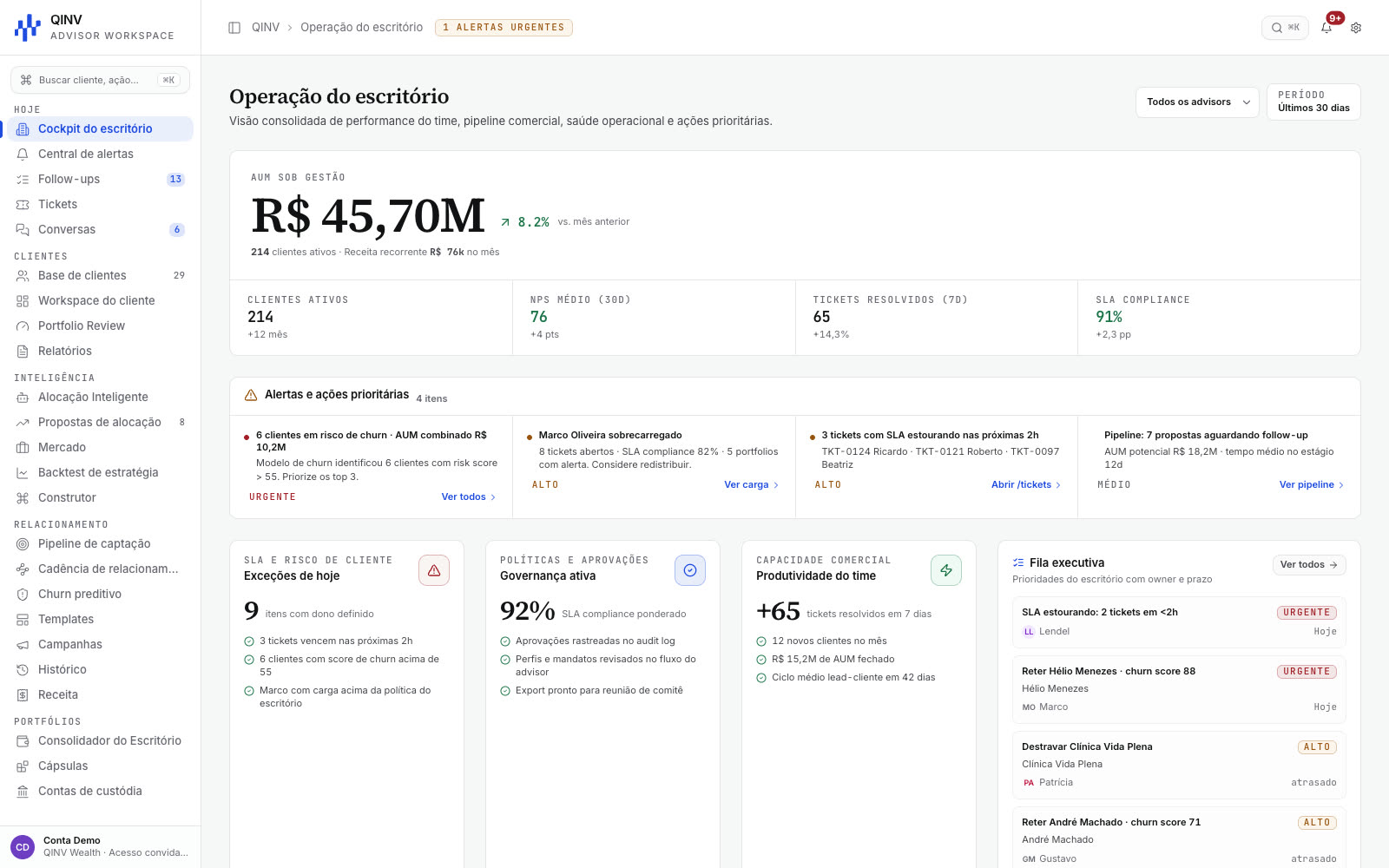The height and width of the screenshot is (868, 1389).
Task: Open settings gear icon
Action: 1356,28
